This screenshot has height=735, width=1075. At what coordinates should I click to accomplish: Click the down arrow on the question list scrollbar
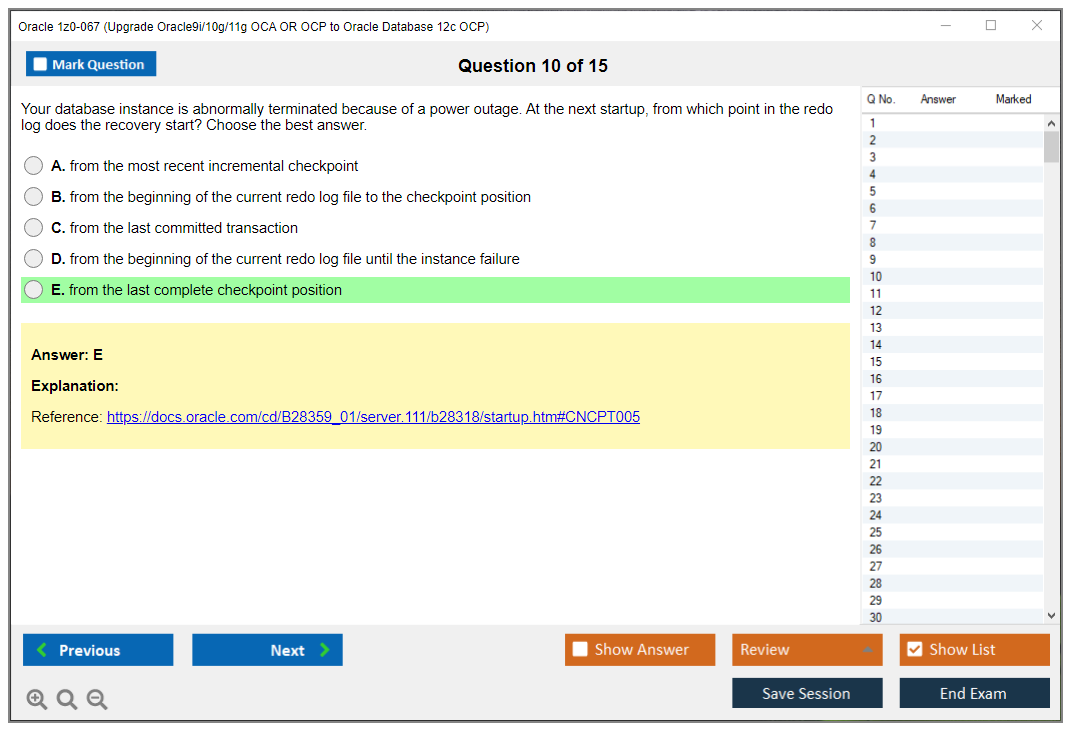pos(1051,615)
